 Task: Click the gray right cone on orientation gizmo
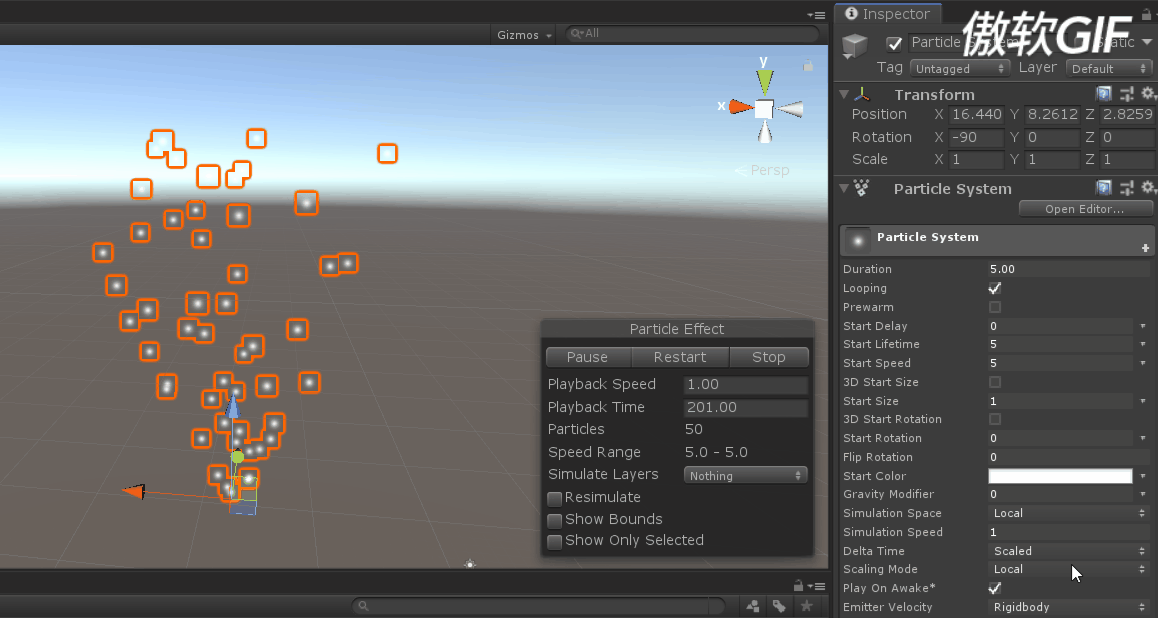tap(789, 109)
